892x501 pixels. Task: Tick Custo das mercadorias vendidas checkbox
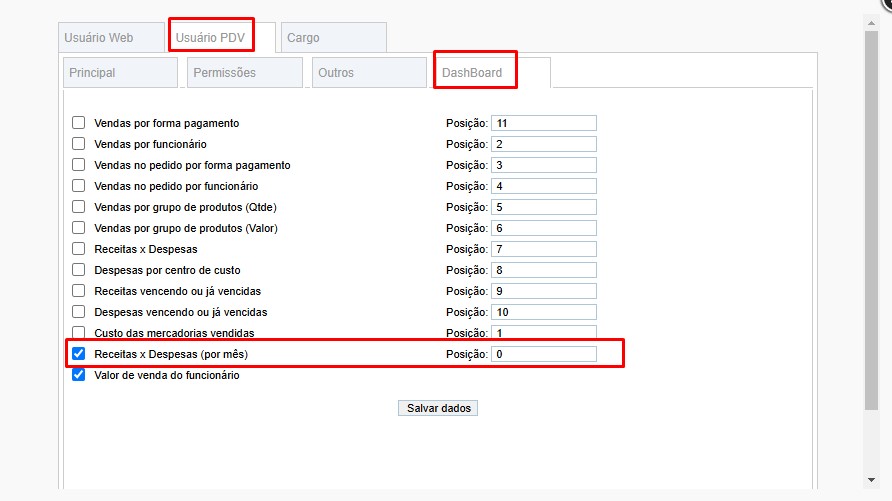[79, 333]
